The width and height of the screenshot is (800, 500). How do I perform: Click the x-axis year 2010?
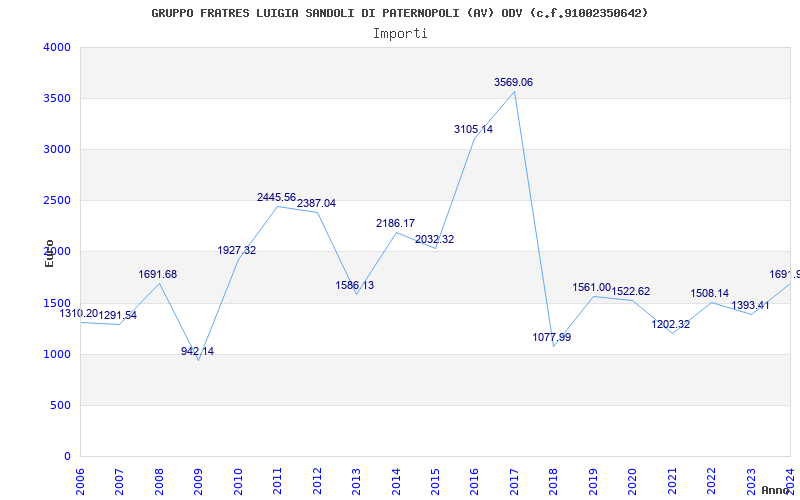pos(238,481)
